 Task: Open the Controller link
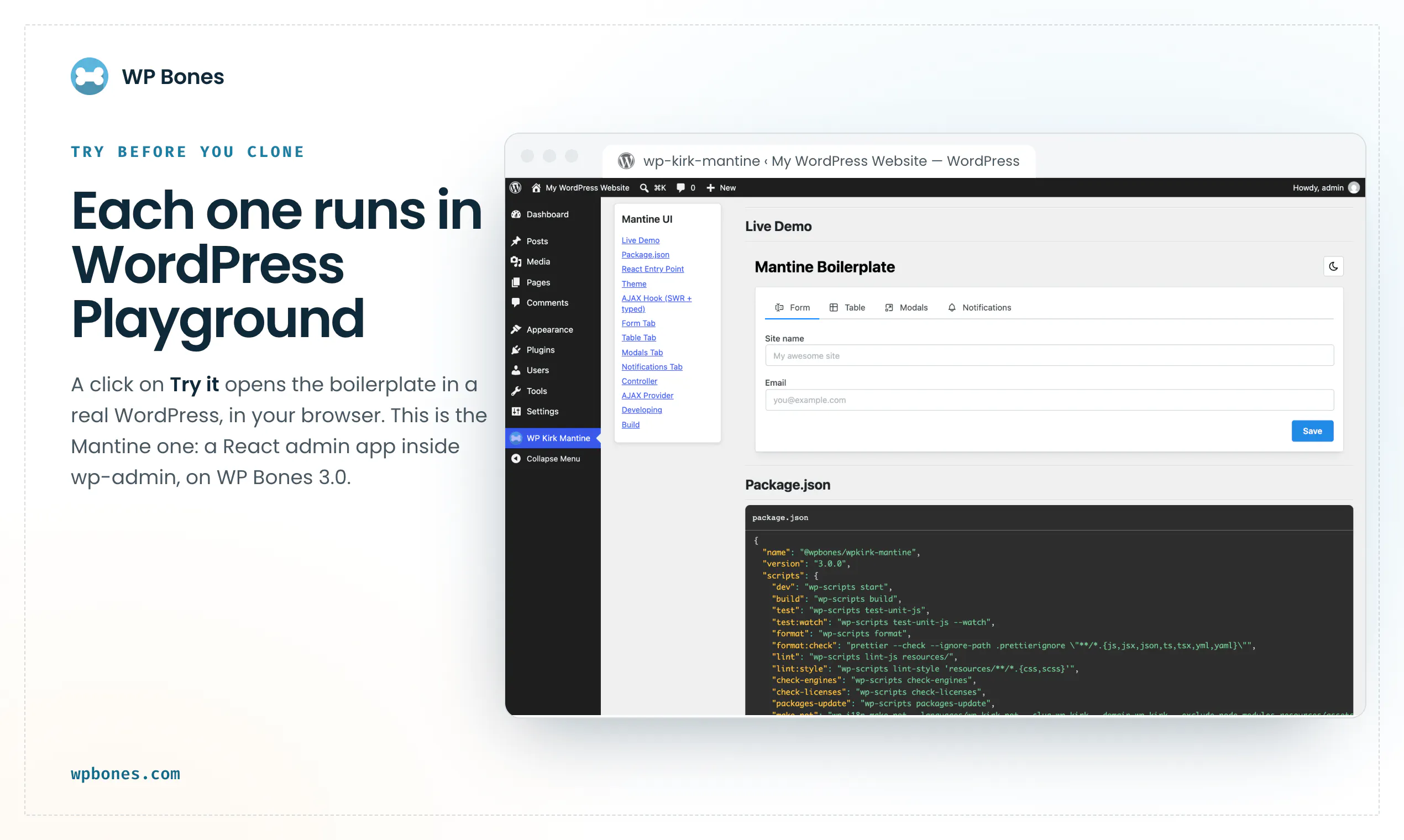pyautogui.click(x=640, y=381)
